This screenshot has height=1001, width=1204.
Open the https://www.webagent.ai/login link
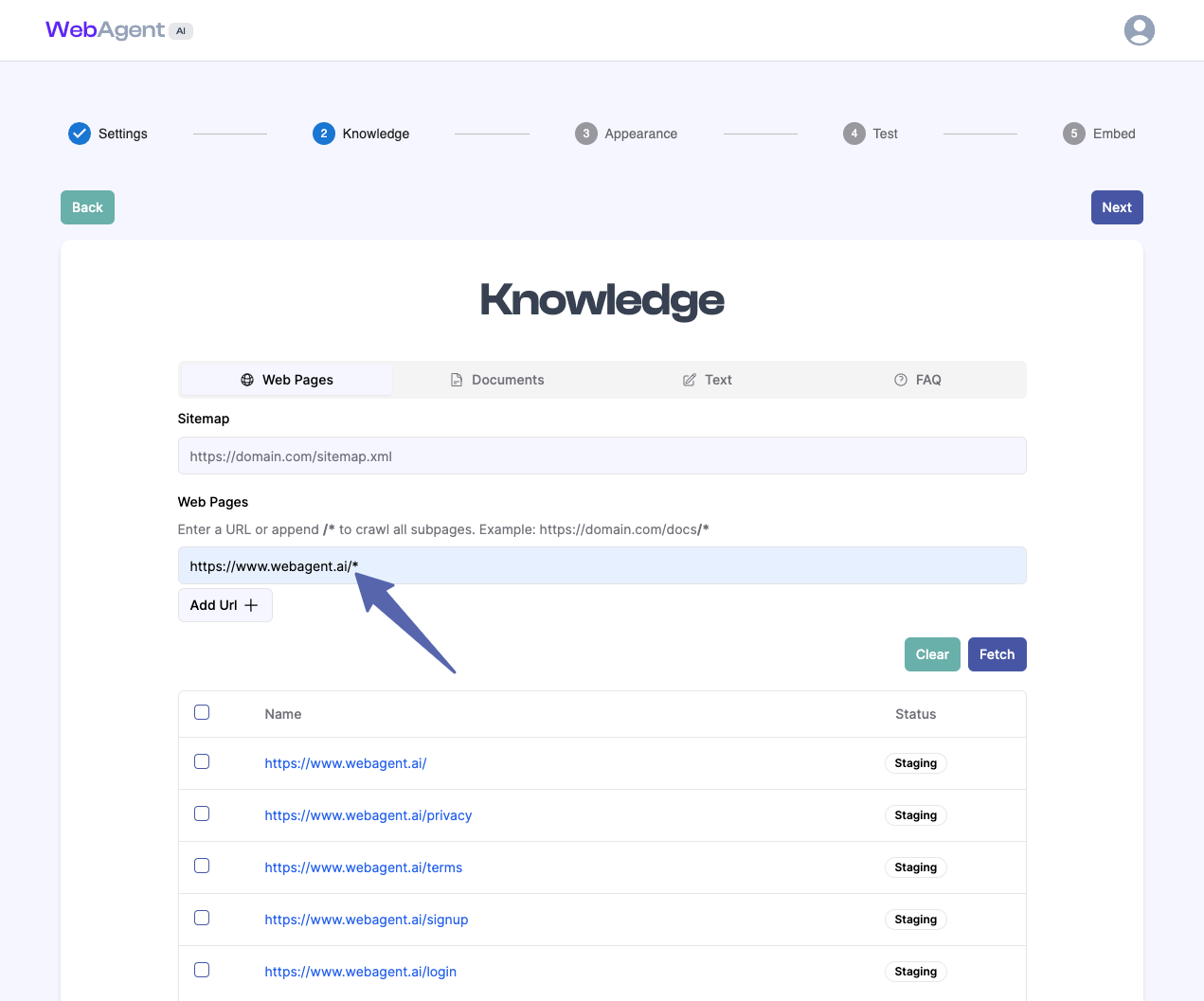point(361,972)
